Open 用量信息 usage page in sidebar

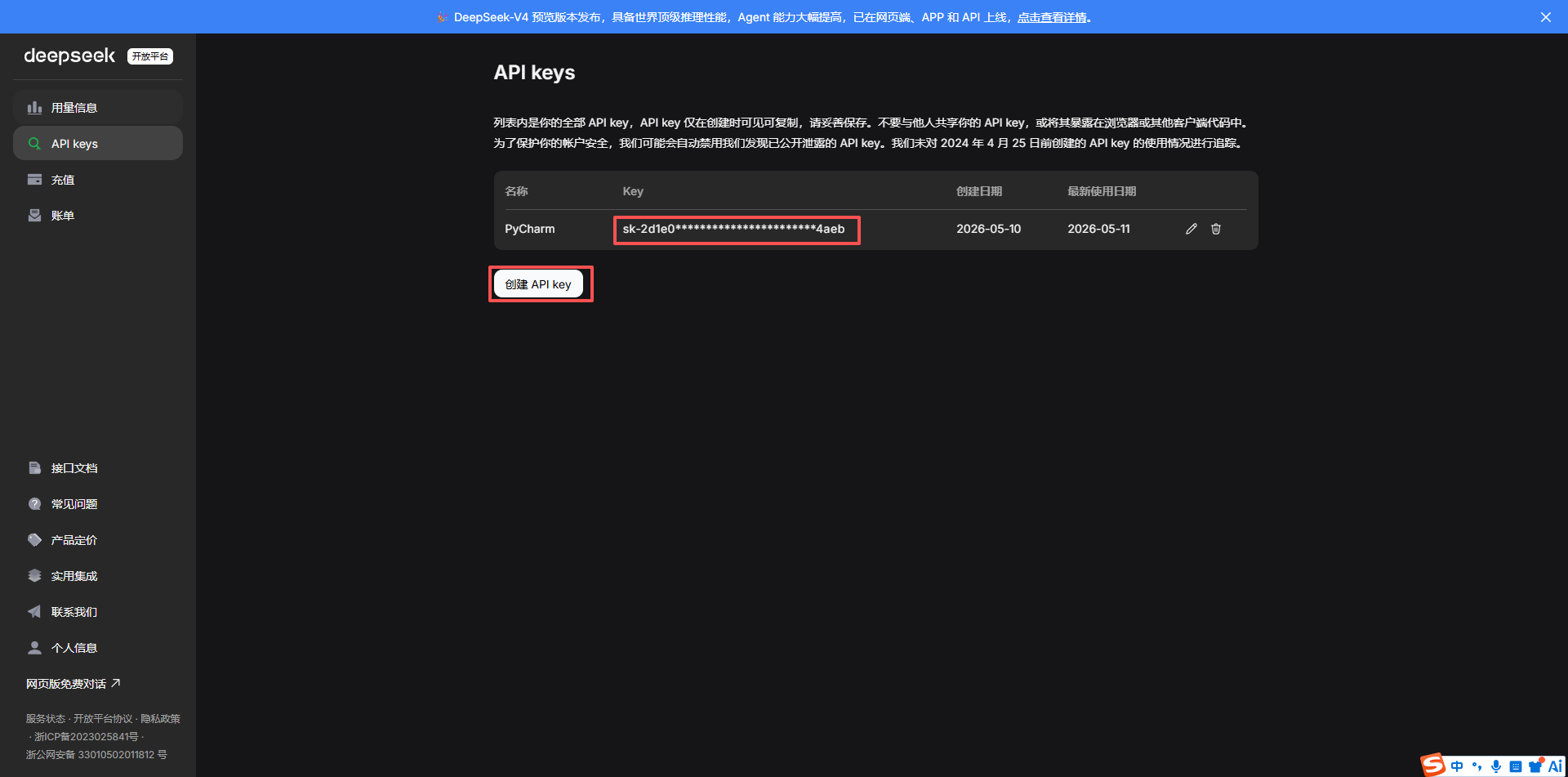[x=98, y=108]
